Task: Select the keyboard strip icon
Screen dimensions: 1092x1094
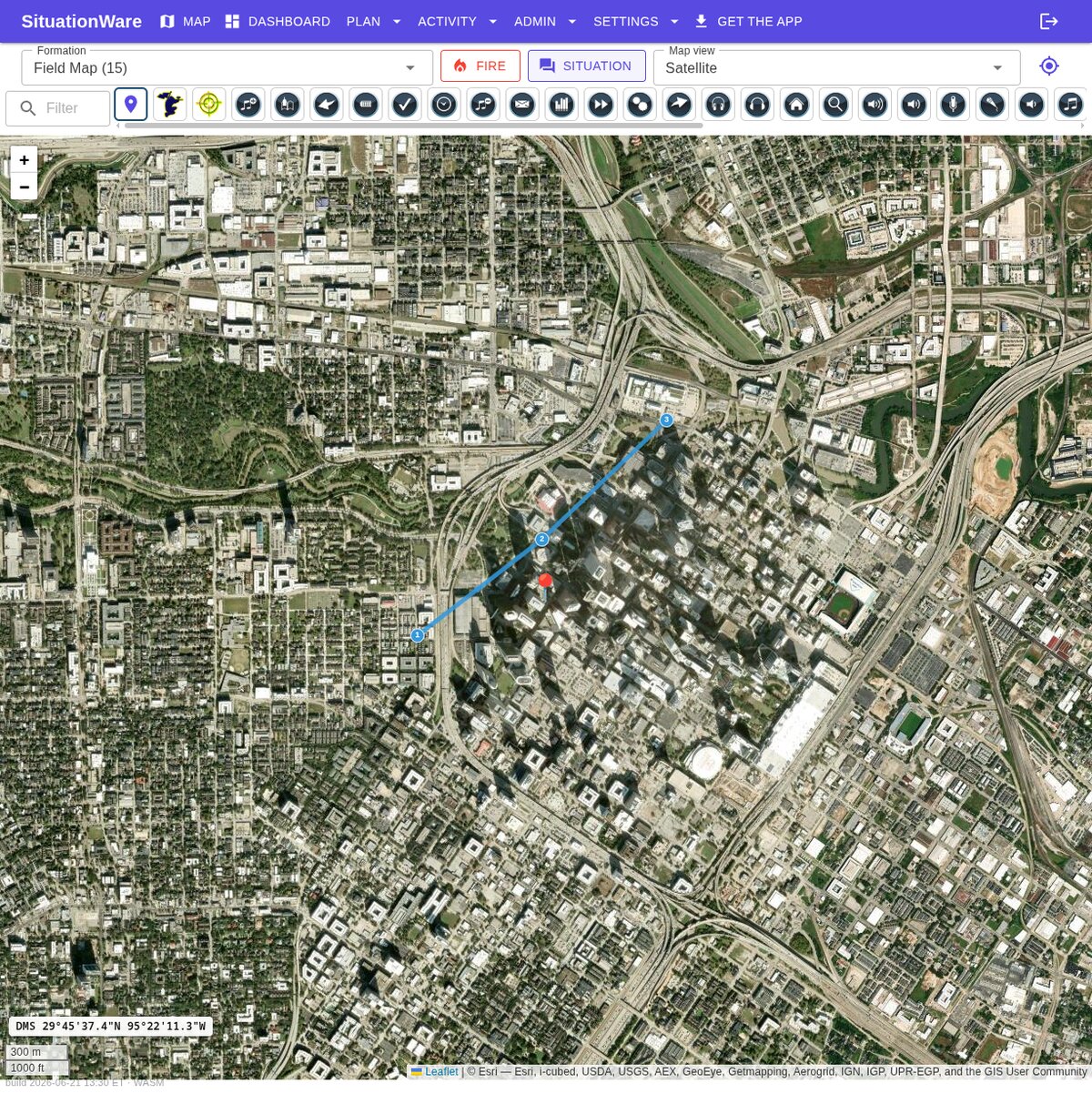Action: pos(366,105)
